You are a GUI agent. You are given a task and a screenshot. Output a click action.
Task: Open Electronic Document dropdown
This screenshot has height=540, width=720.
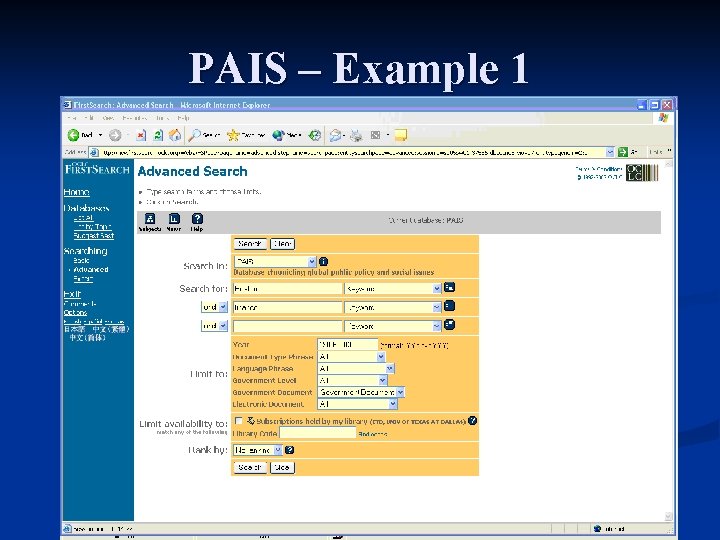(393, 404)
